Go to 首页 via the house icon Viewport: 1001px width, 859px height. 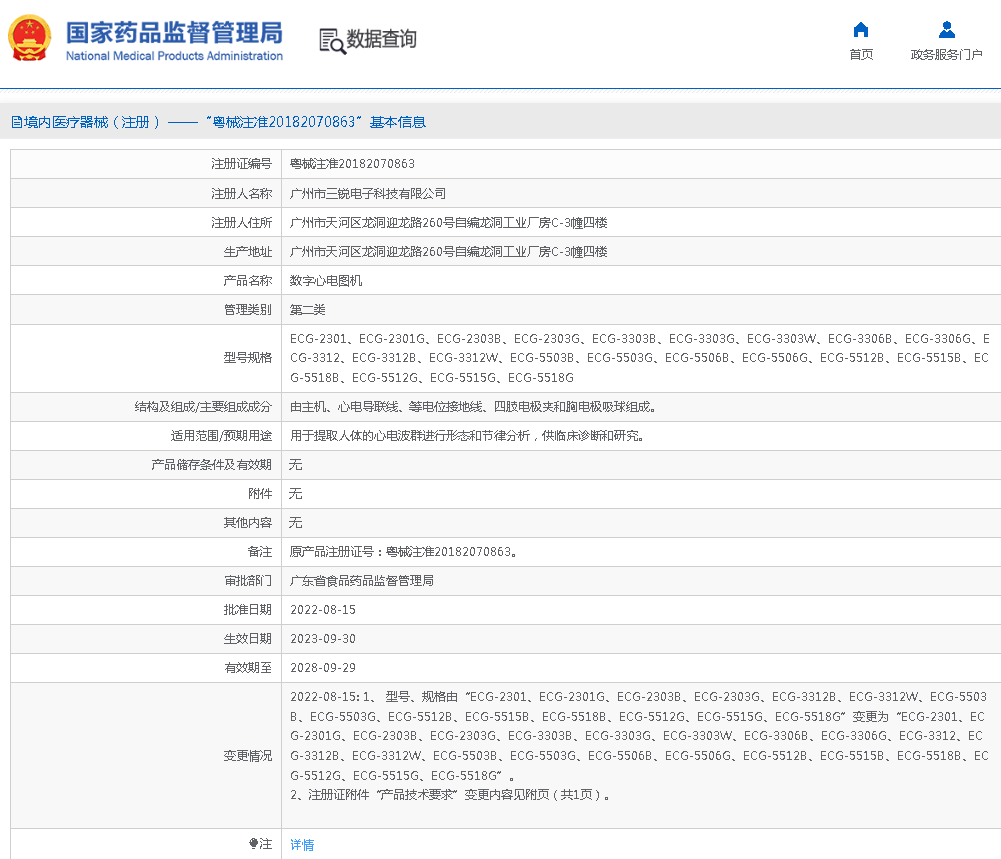point(860,29)
